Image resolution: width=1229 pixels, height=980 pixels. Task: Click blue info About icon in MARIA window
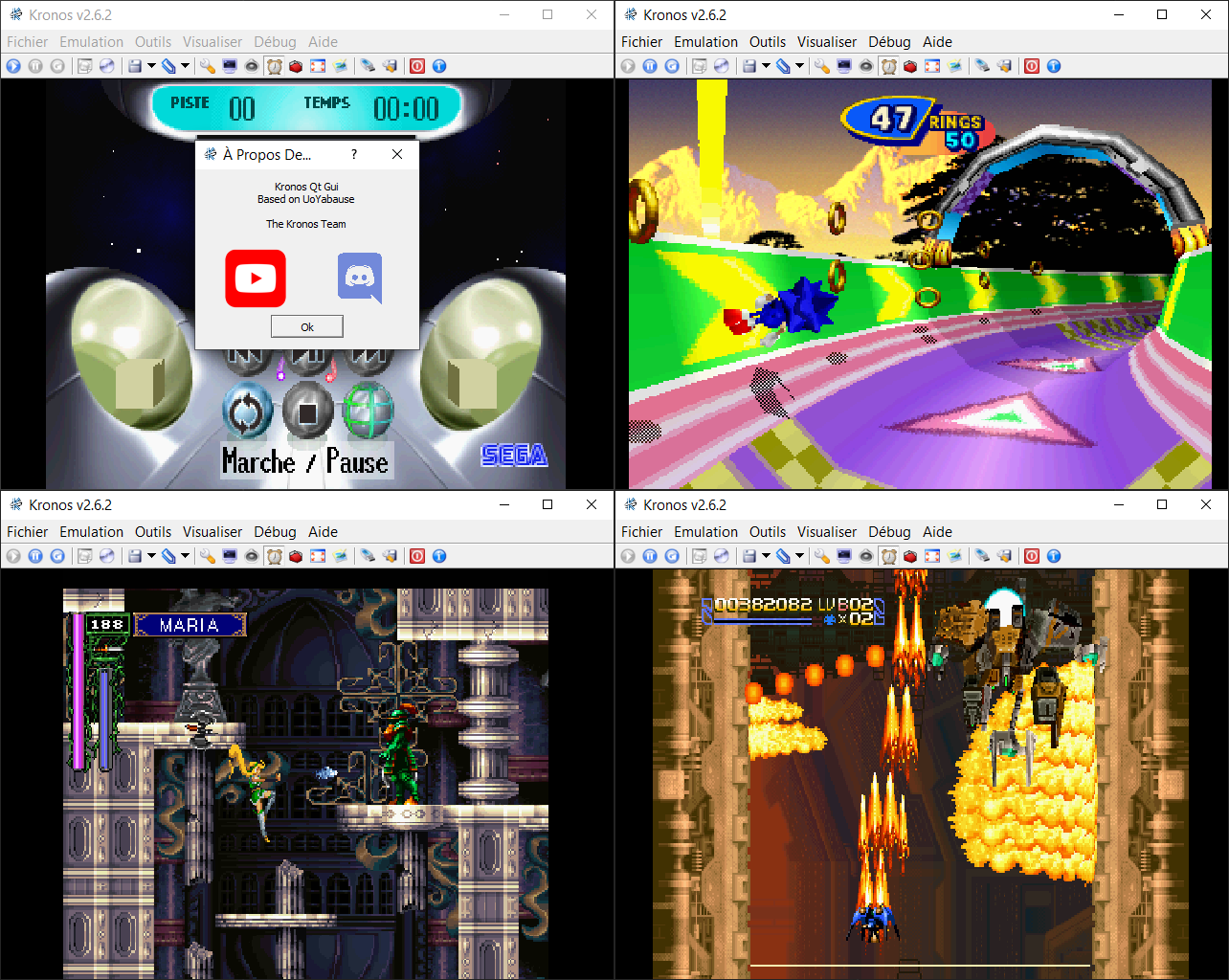[439, 556]
